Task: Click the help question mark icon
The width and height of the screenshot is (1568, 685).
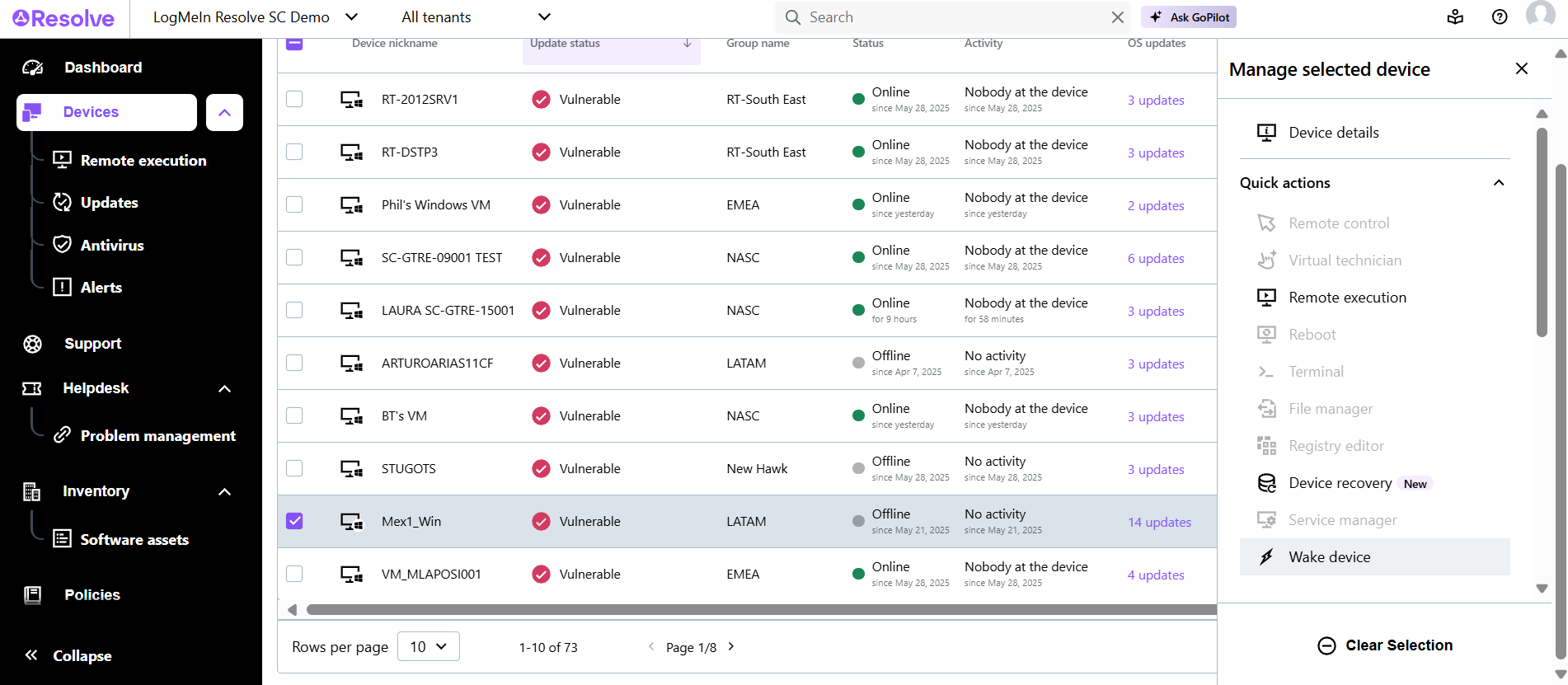Action: pyautogui.click(x=1500, y=17)
